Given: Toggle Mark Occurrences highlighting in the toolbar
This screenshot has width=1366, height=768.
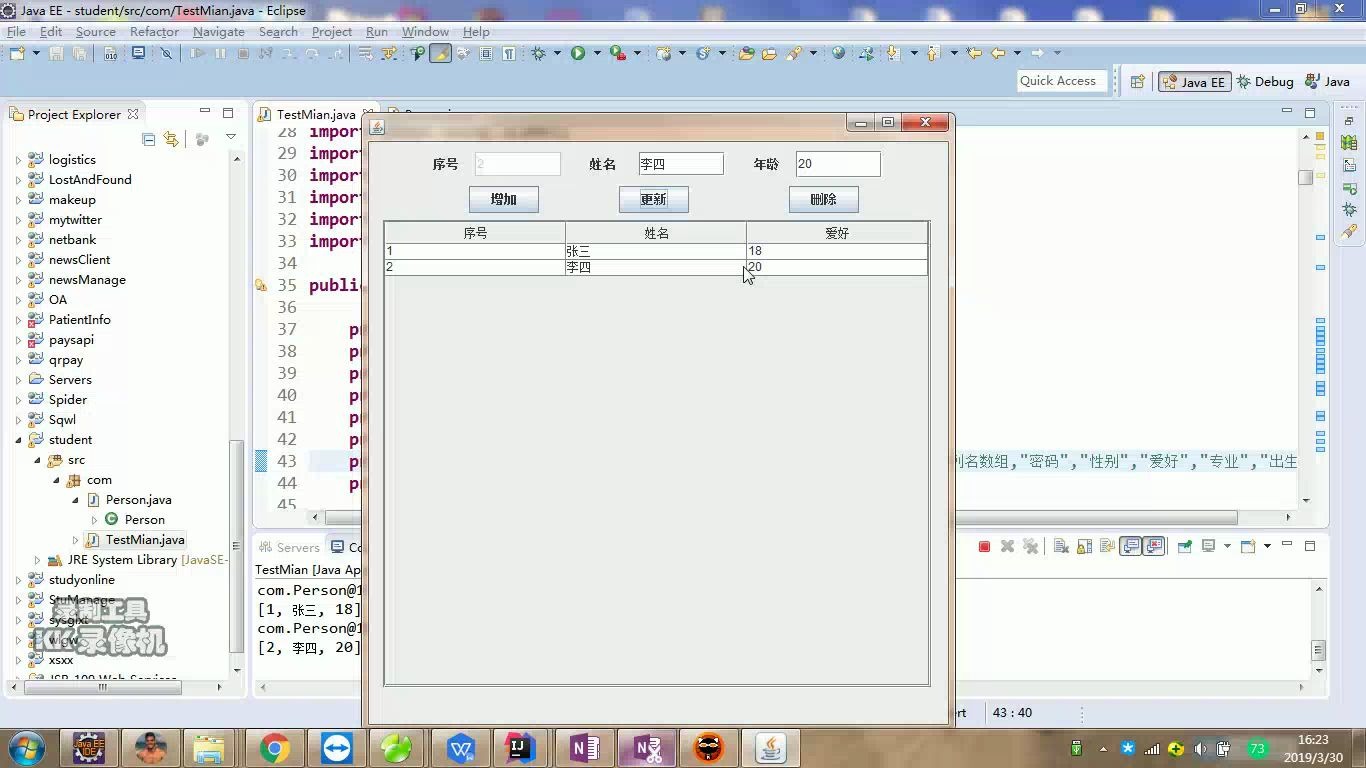Looking at the screenshot, I should point(441,54).
